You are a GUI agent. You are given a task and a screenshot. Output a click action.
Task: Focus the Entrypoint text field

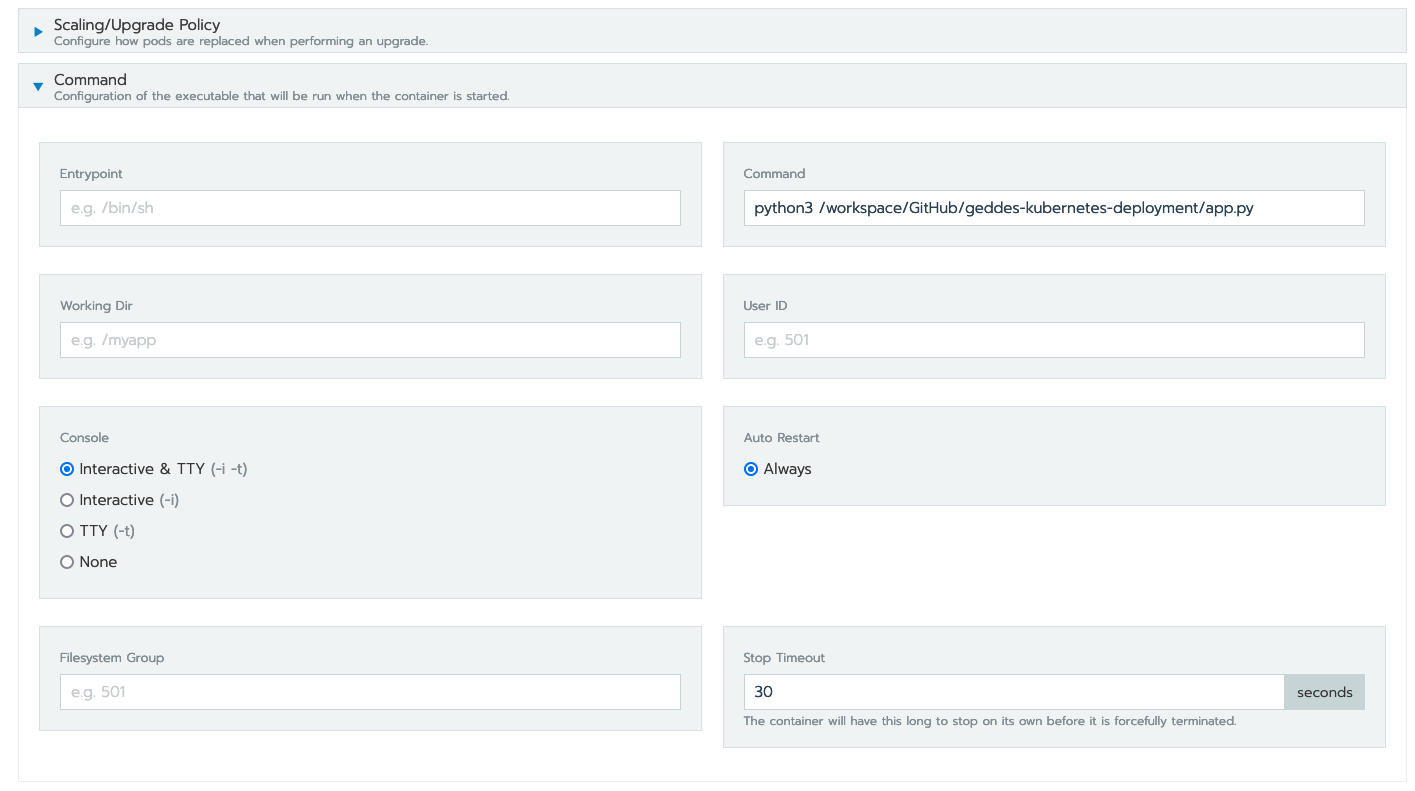370,208
